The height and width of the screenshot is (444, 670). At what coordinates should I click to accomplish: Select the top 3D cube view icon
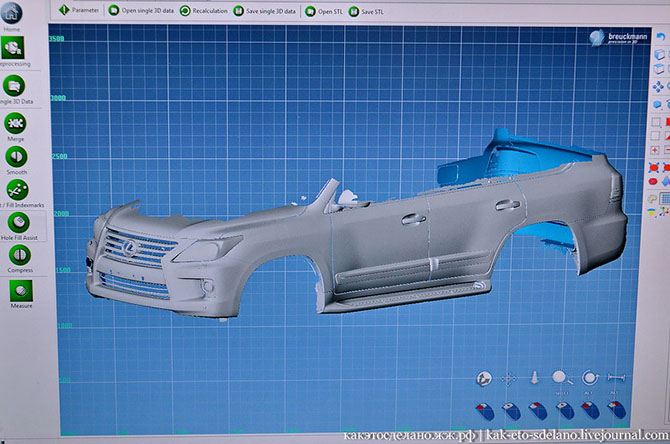tap(659, 54)
